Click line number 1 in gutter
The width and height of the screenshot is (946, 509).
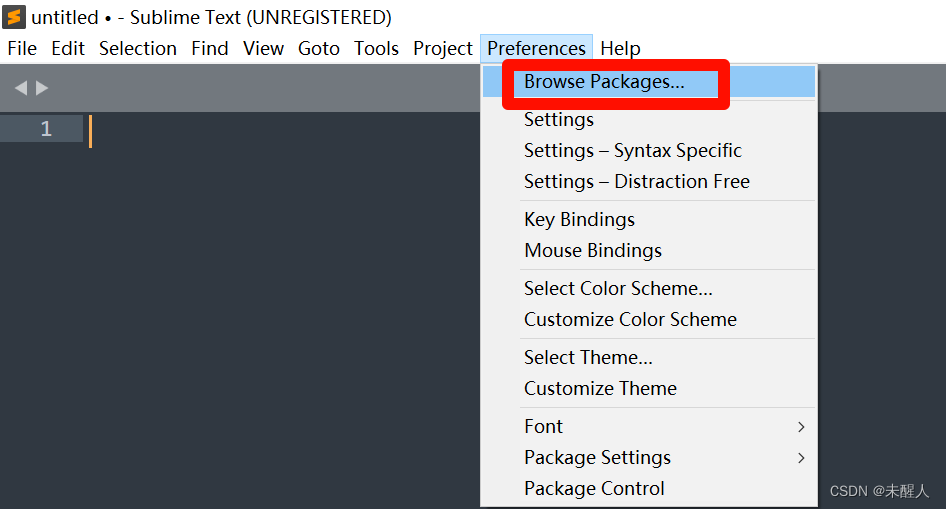(46, 128)
